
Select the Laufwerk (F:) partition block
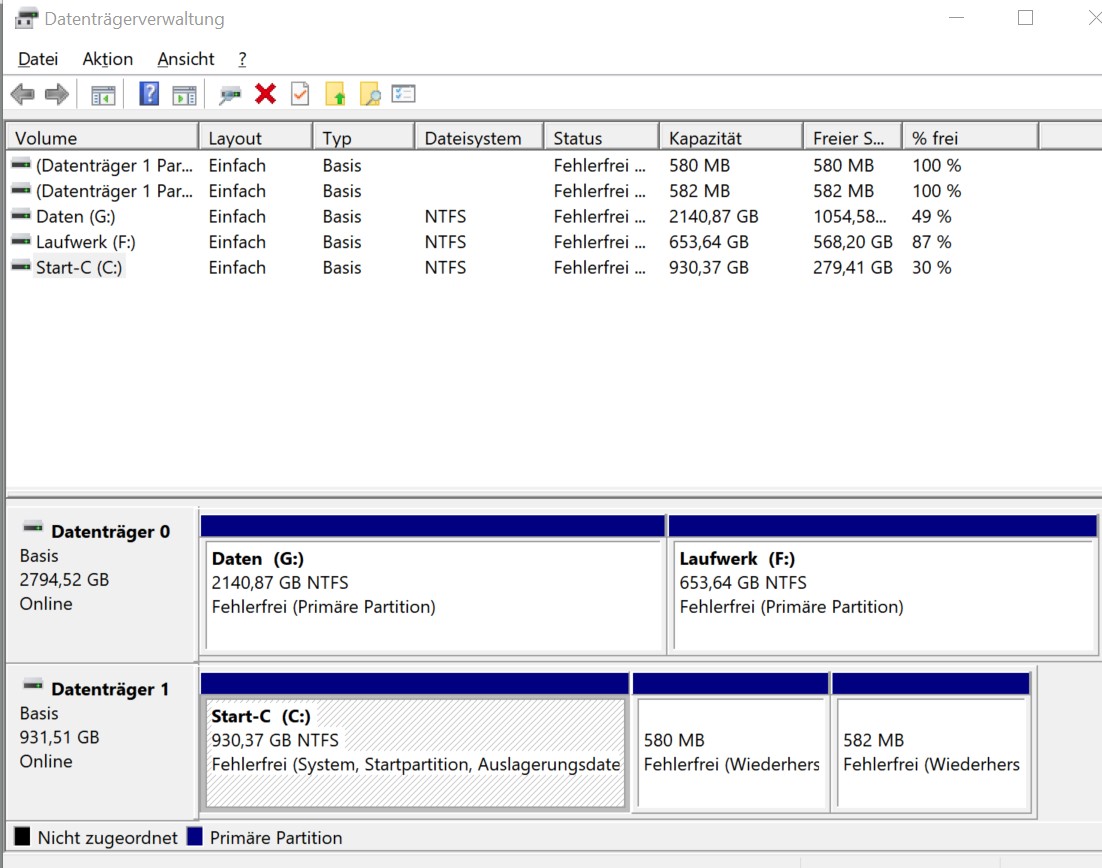(x=883, y=585)
